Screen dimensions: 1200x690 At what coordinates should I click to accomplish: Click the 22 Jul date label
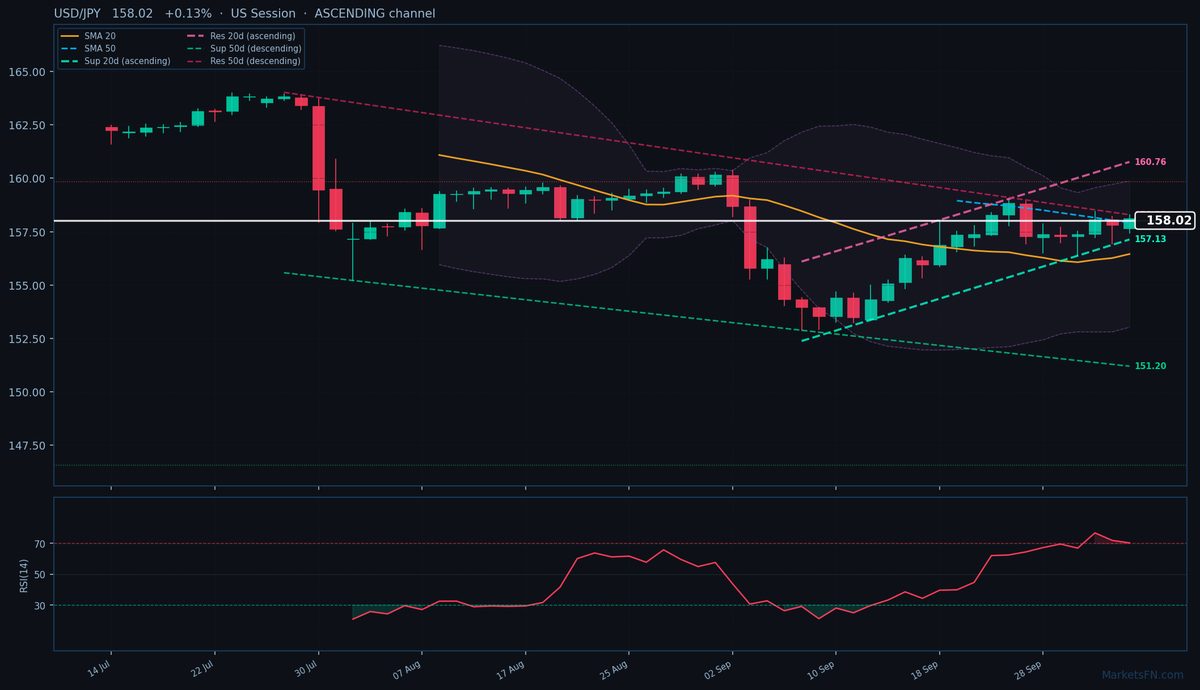click(204, 669)
